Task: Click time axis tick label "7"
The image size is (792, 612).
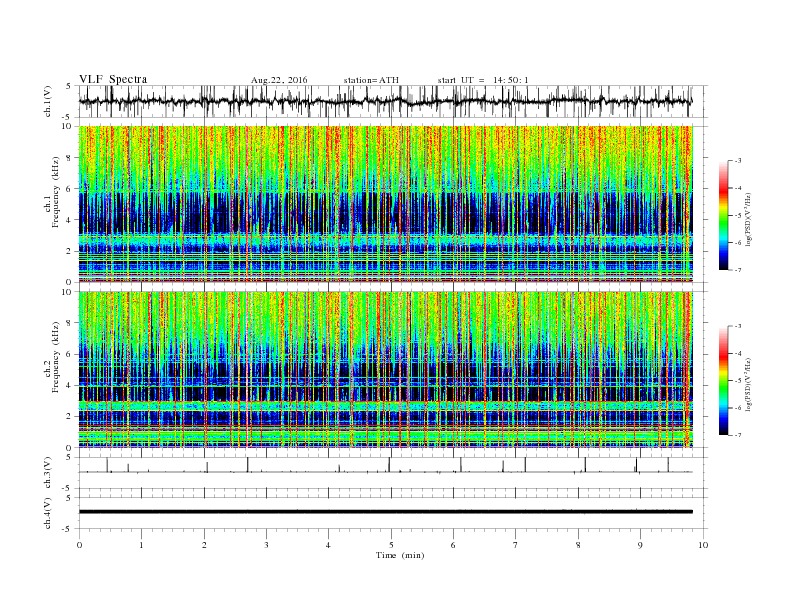Action: 516,545
